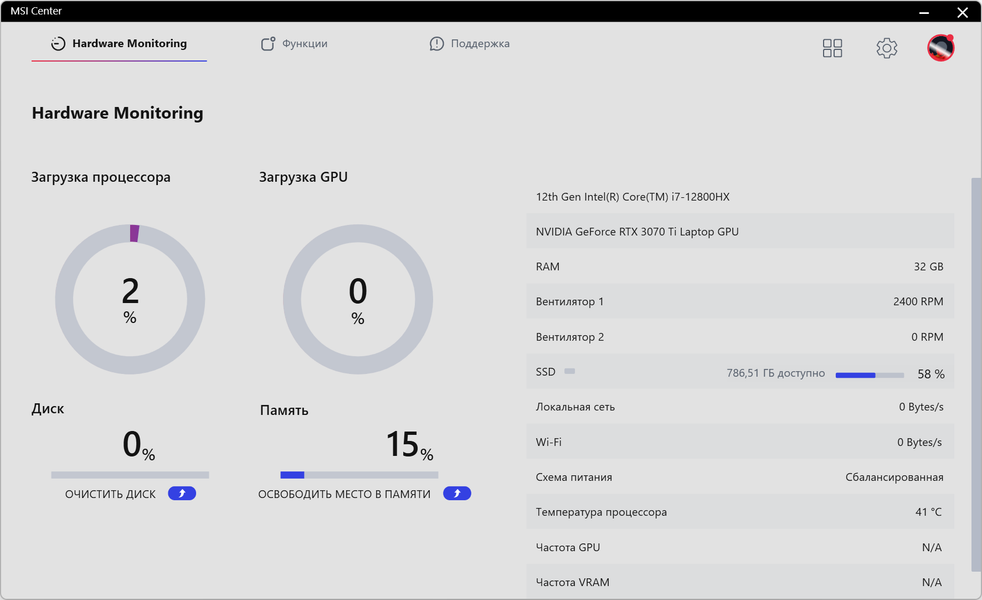Click the Диск usage bar
The image size is (982, 600).
coord(130,475)
